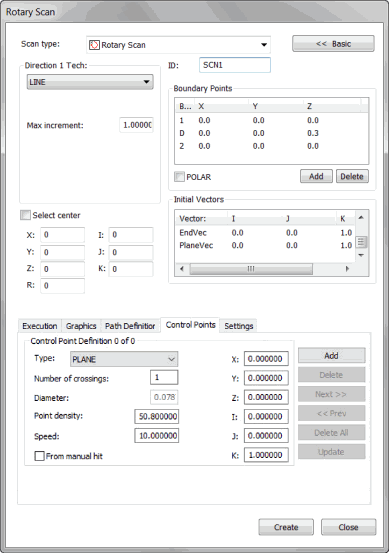389x553 pixels.
Task: Select the PlaneVec row in Initial Vectors
Action: [265, 245]
